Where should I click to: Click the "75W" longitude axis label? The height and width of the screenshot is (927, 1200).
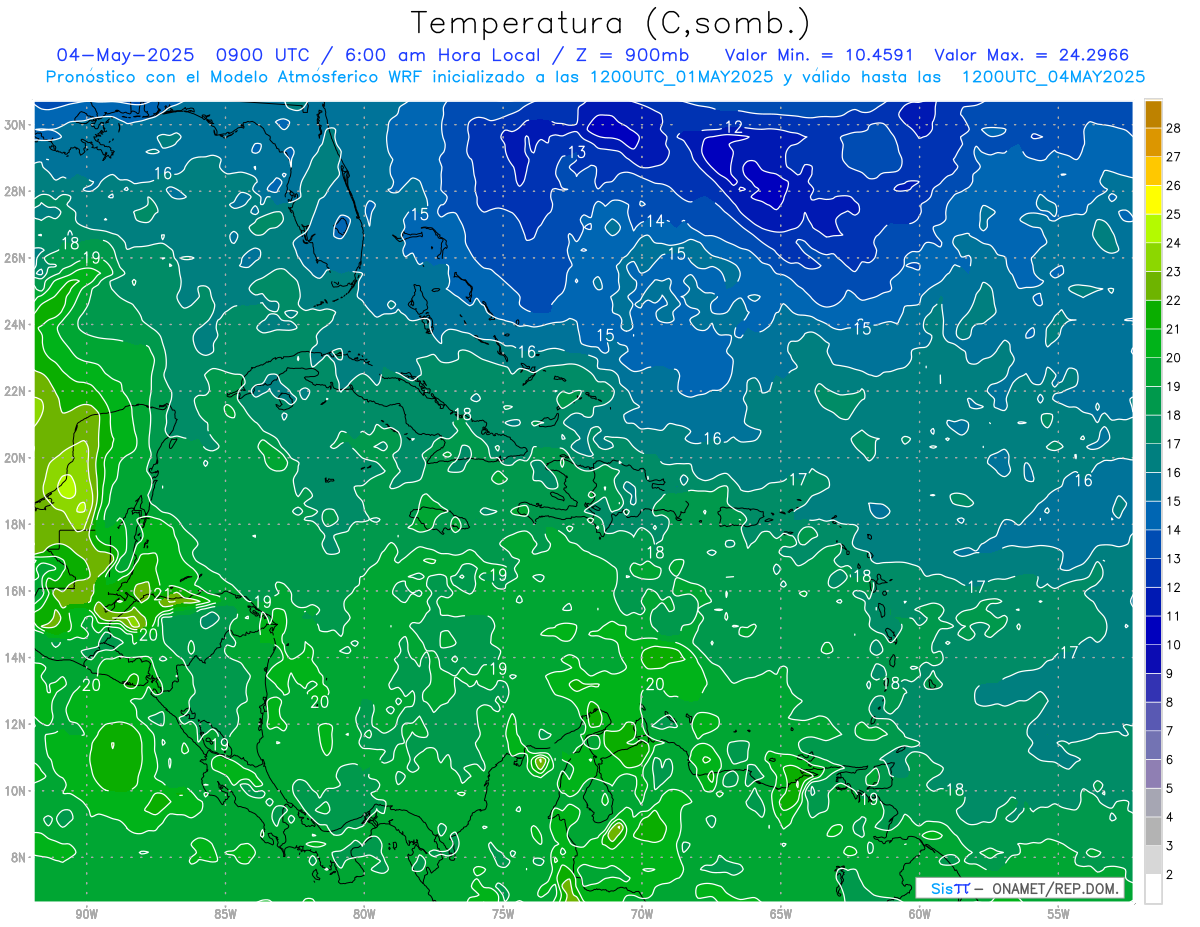click(503, 914)
